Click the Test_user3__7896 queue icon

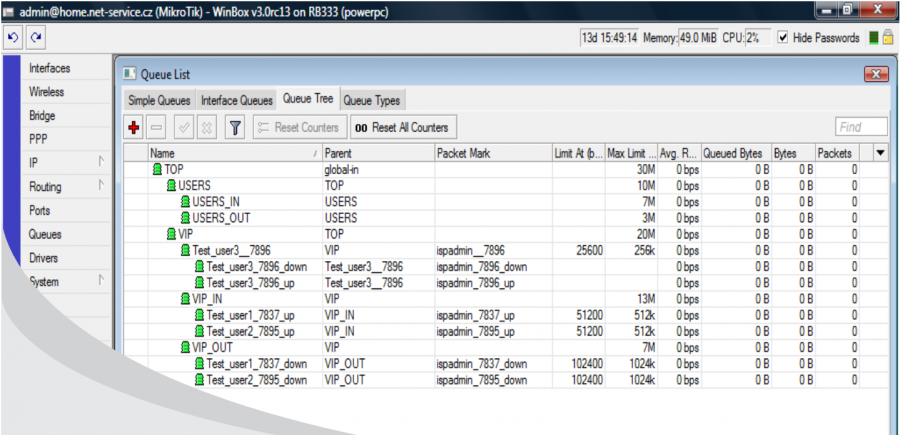185,250
